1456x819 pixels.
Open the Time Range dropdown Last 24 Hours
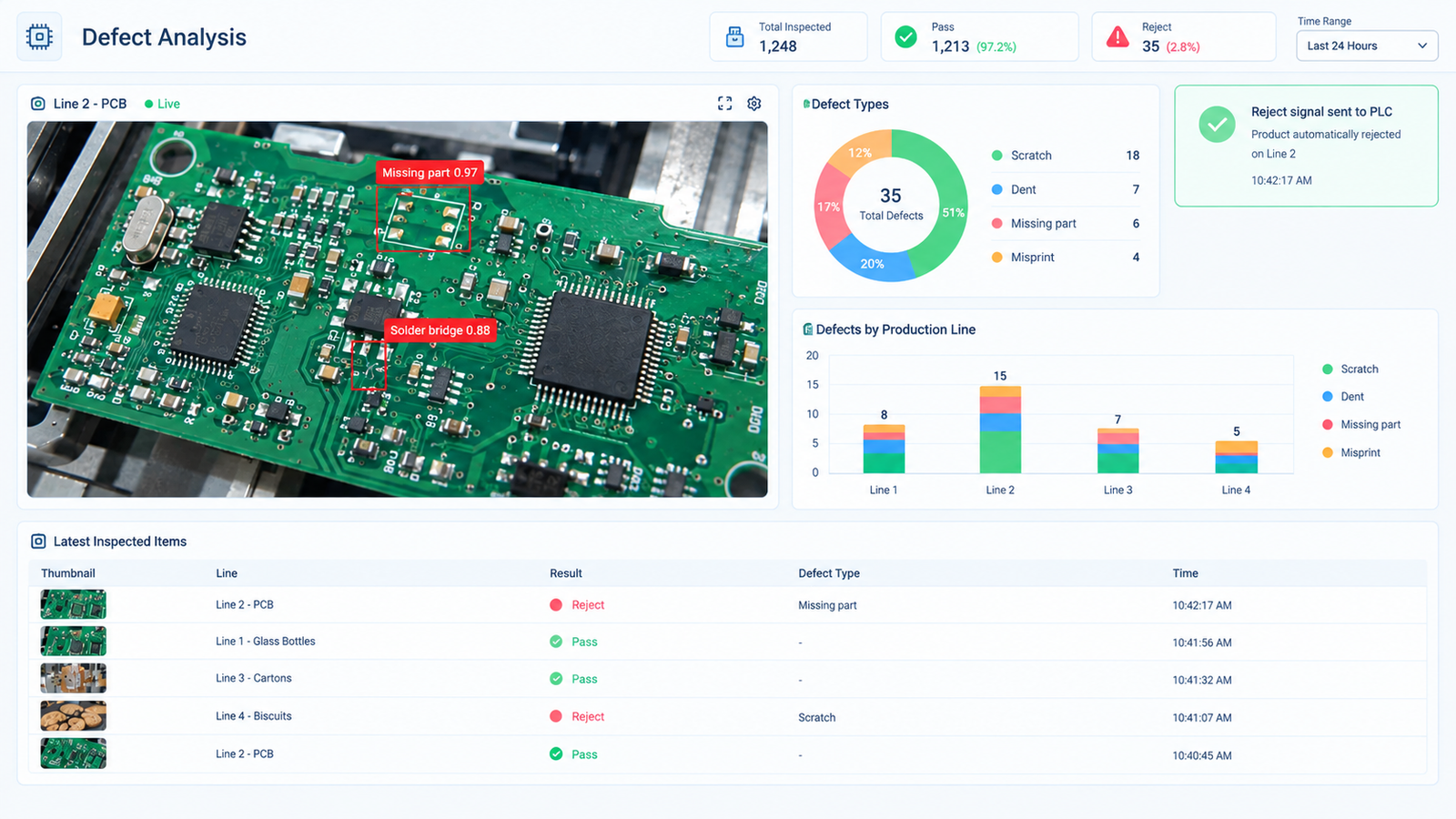pyautogui.click(x=1367, y=45)
